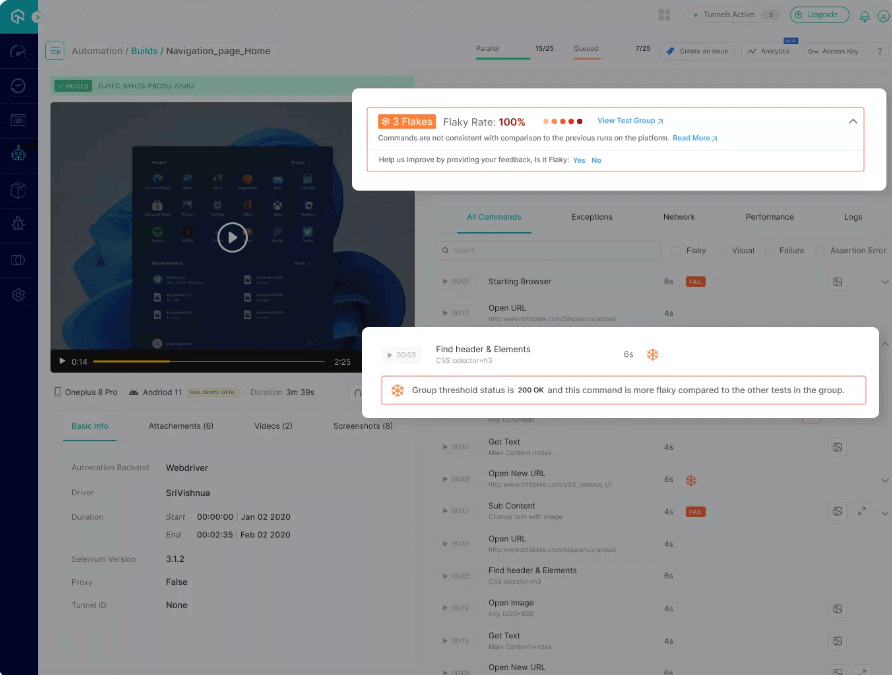Open the cube icon in sidebar
892x675 pixels.
click(x=18, y=190)
